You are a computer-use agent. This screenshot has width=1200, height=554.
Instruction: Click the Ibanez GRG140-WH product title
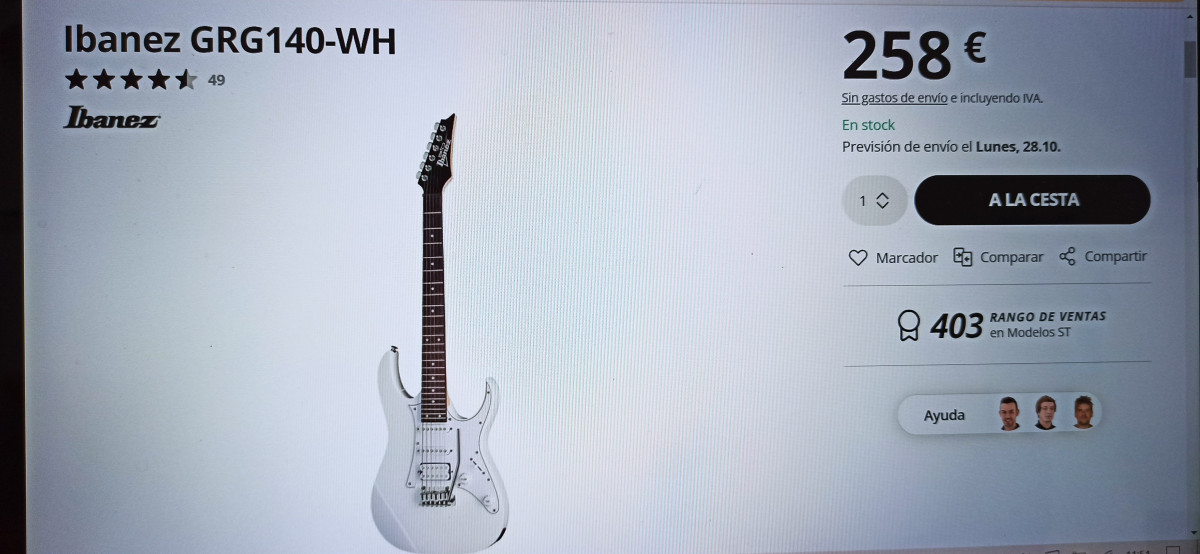point(230,41)
